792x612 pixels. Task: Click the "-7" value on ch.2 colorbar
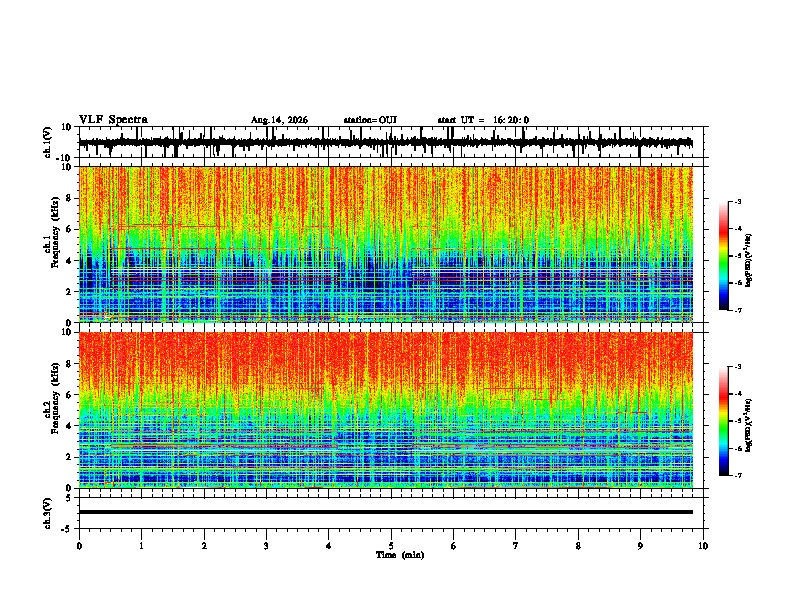[x=737, y=476]
